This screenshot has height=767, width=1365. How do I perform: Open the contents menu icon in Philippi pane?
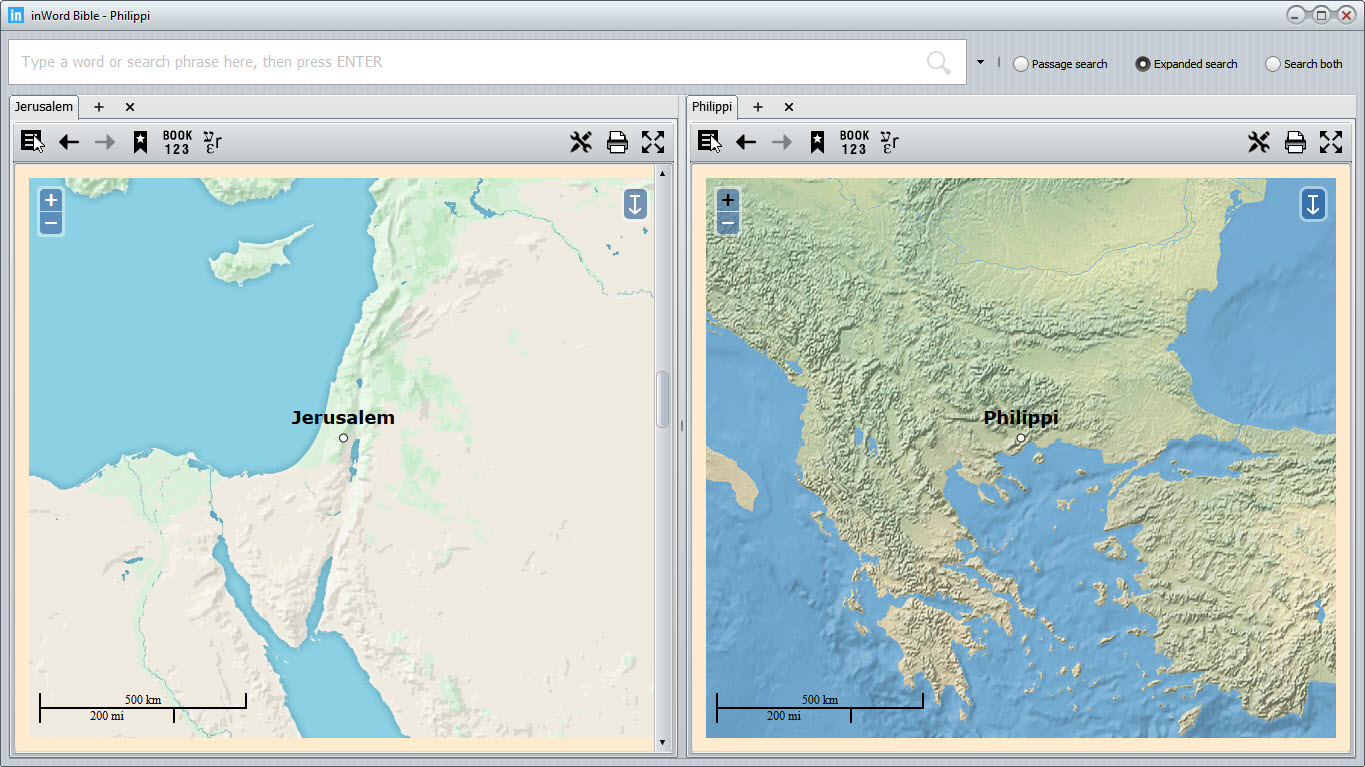[x=710, y=142]
